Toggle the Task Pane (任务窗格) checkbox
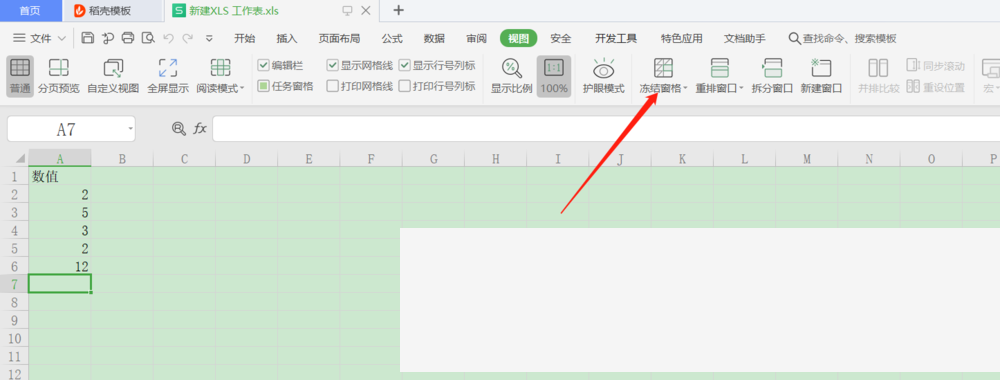Viewport: 1000px width, 380px height. click(263, 86)
